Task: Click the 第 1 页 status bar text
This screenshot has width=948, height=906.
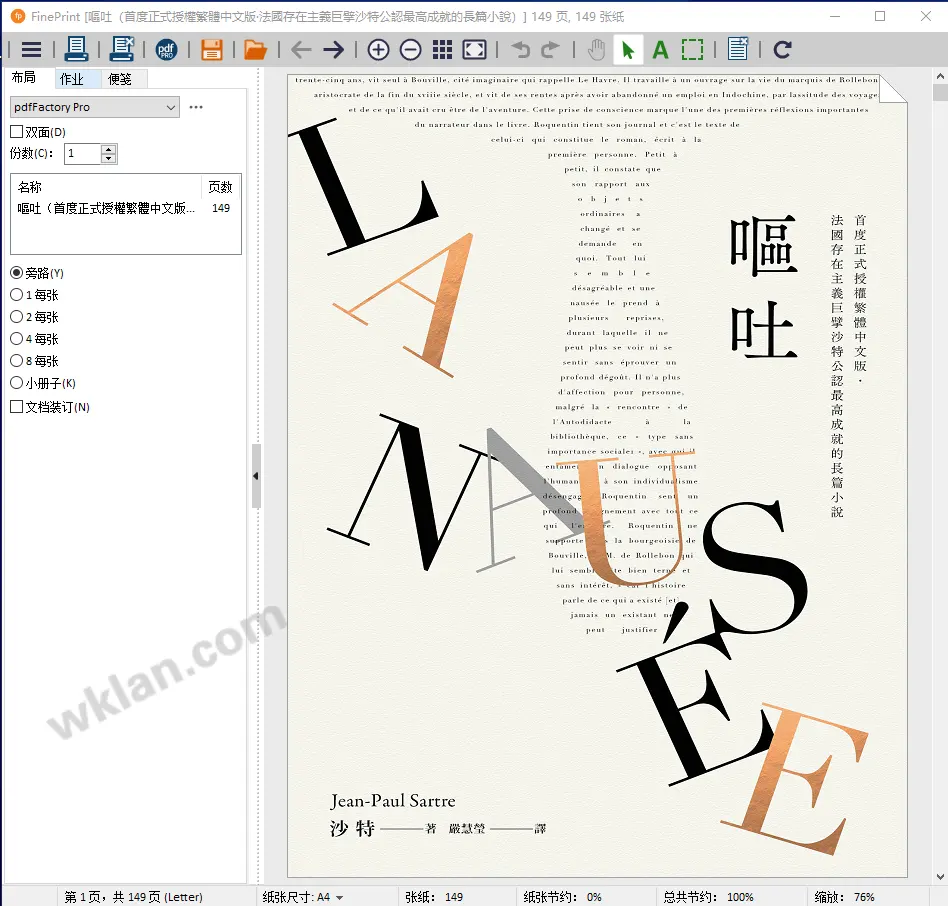Action: tap(133, 897)
